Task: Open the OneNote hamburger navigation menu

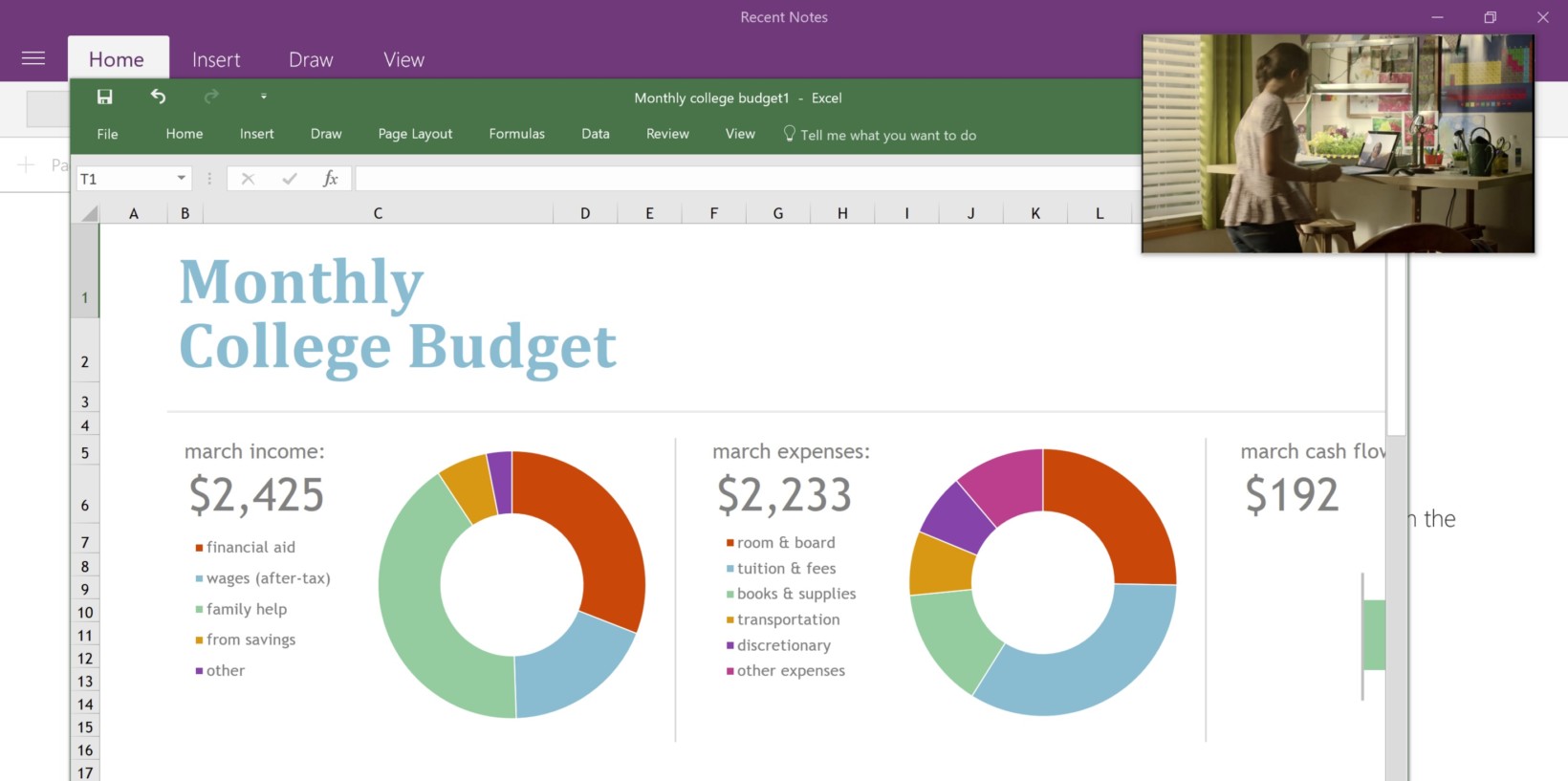Action: (x=33, y=58)
